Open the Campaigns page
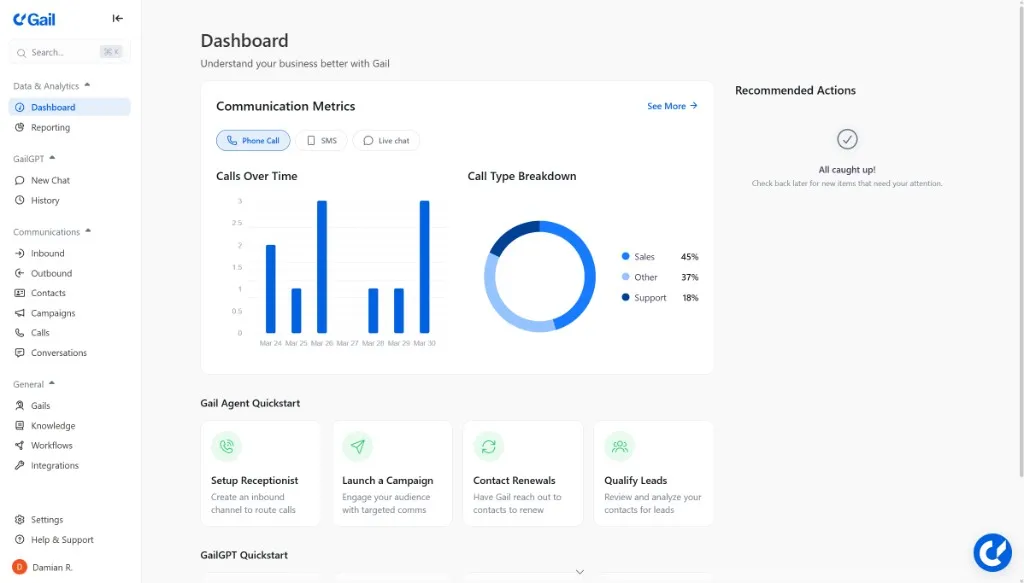 point(69,313)
